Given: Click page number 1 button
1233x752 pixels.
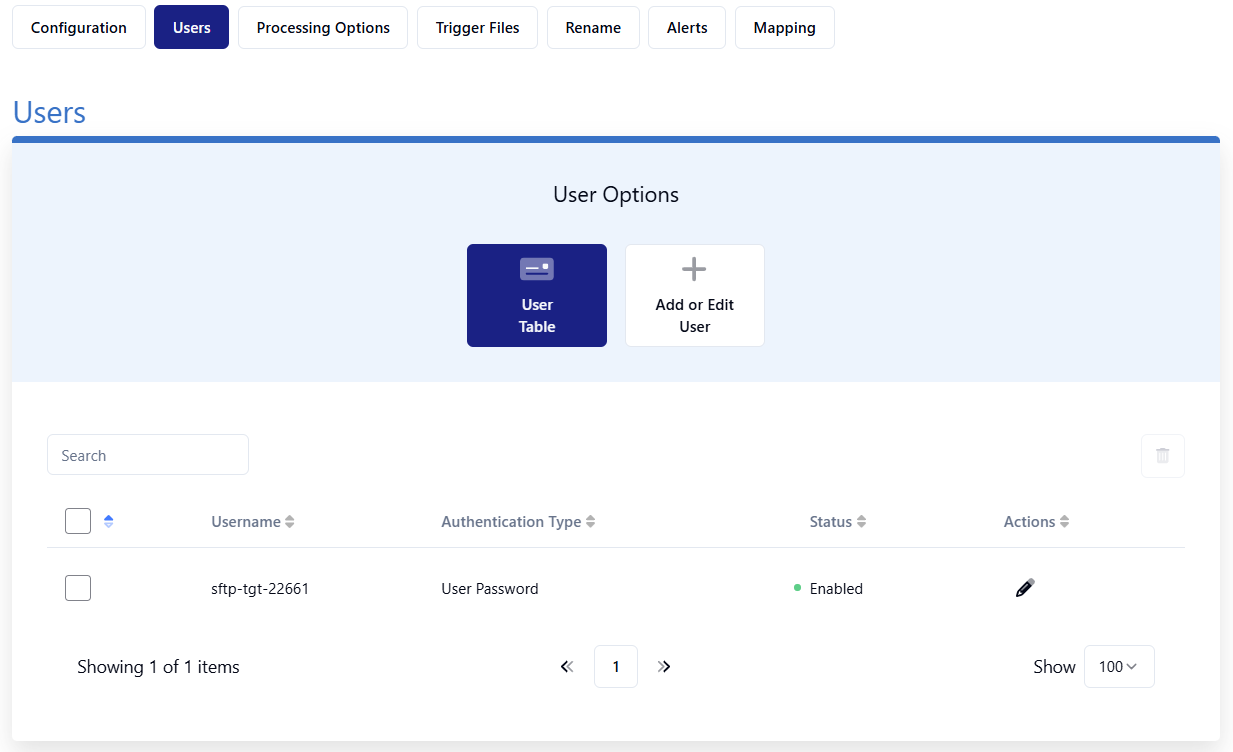Looking at the screenshot, I should tap(616, 667).
